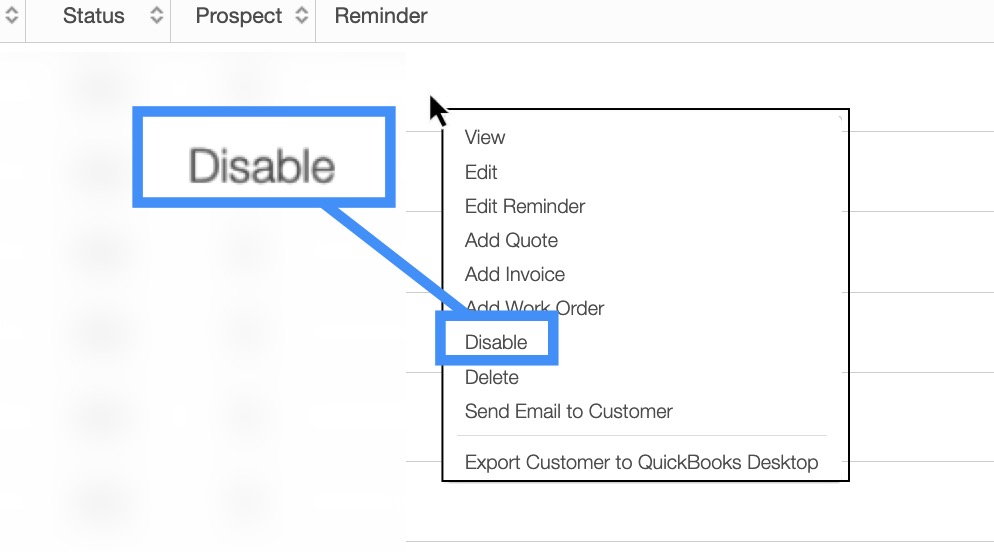Image resolution: width=994 pixels, height=552 pixels.
Task: Click the Reminder column header
Action: pos(381,16)
